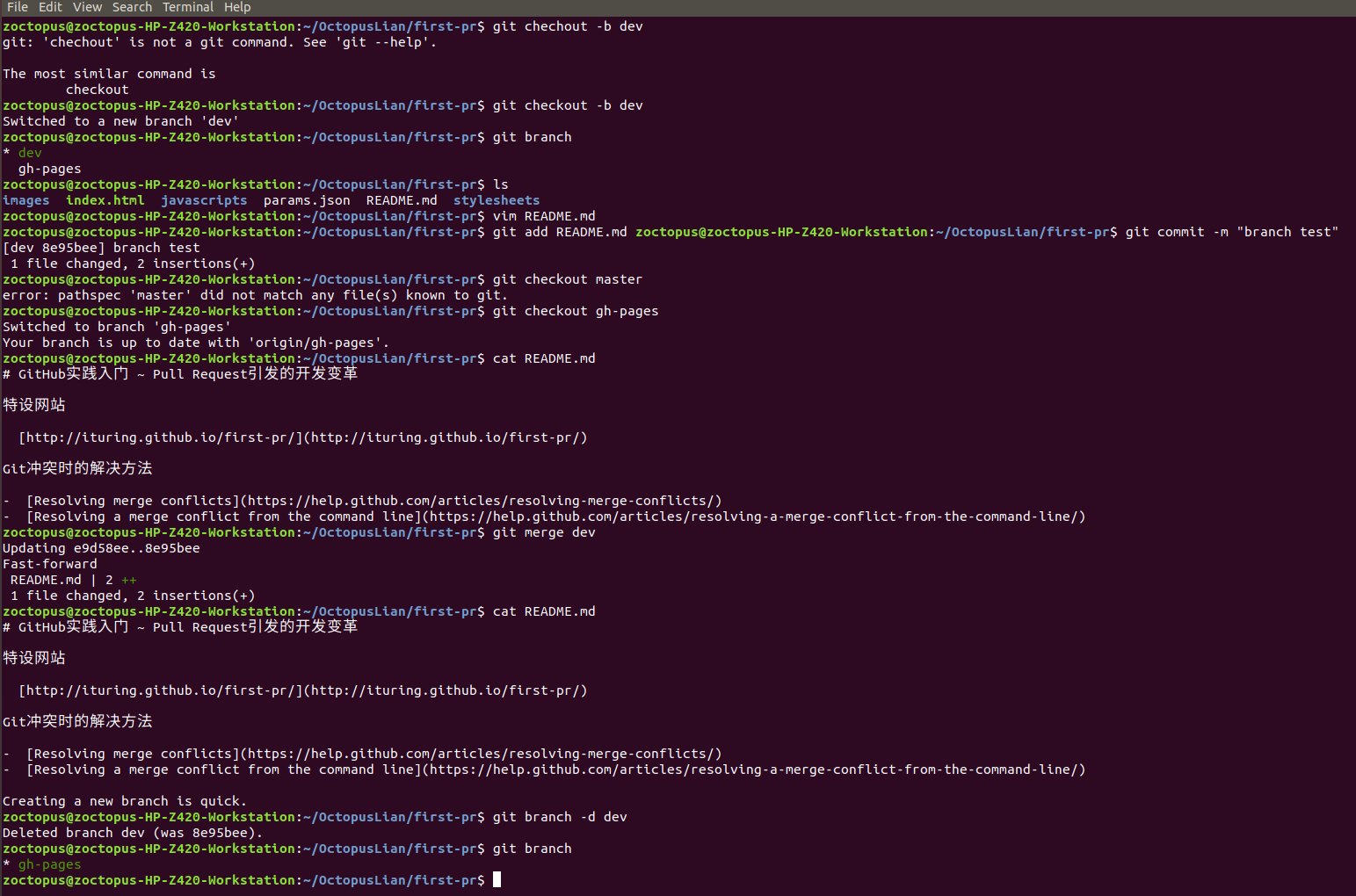This screenshot has width=1356, height=896.
Task: Click the 'README.md | 2 ++' diffstat line
Action: [x=74, y=580]
